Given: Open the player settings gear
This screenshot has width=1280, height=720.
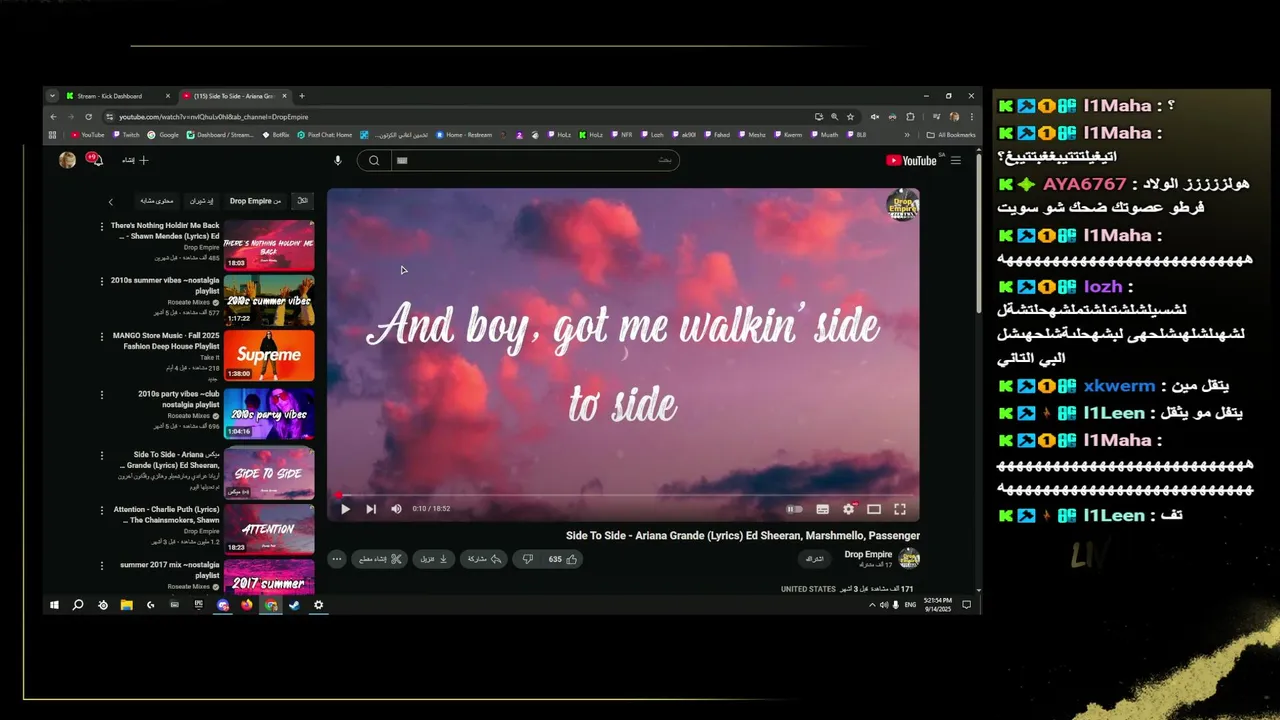Looking at the screenshot, I should tap(849, 509).
